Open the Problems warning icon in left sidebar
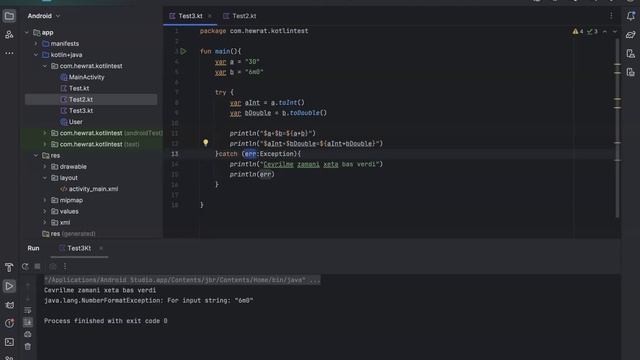Screen dimensions: 640x360 pyautogui.click(x=9, y=323)
